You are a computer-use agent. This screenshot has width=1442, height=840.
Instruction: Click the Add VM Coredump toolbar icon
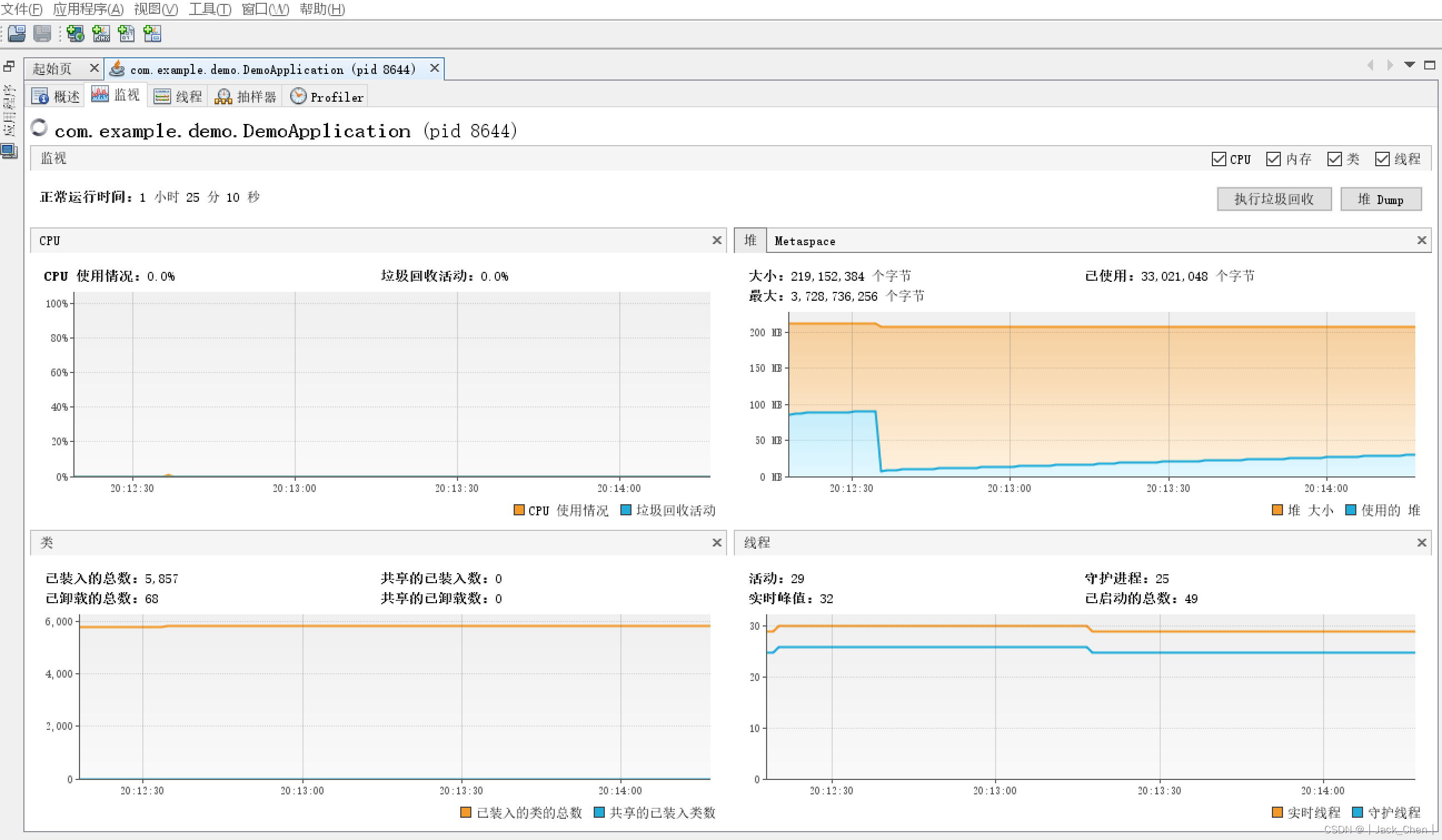126,34
